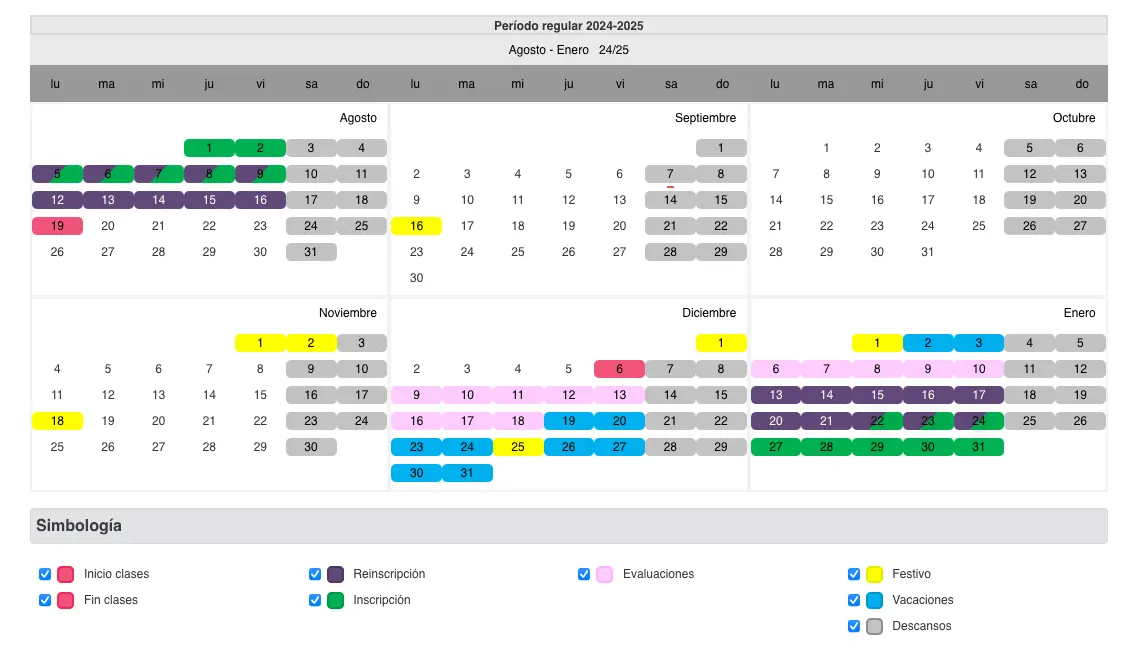Viewport: 1137px width, 648px height.
Task: Select yellow November 18 holiday
Action: (57, 421)
